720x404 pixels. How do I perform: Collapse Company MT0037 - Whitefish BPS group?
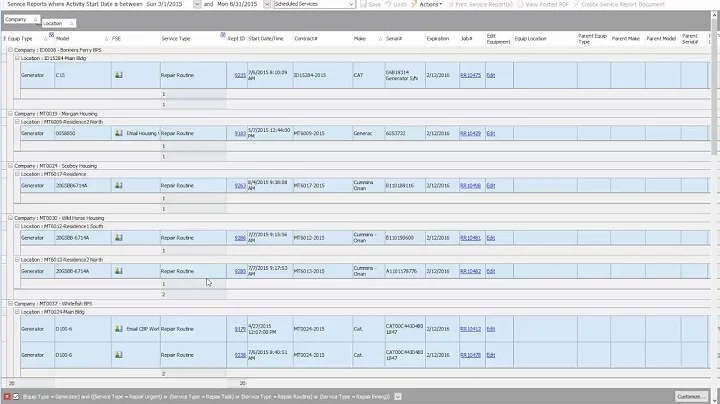point(11,303)
